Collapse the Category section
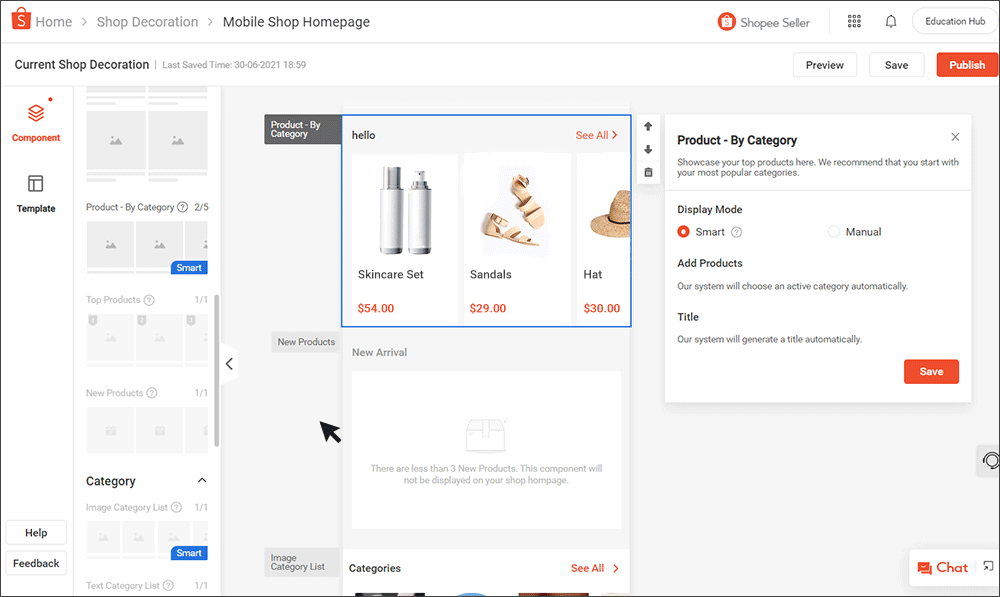 tap(203, 481)
